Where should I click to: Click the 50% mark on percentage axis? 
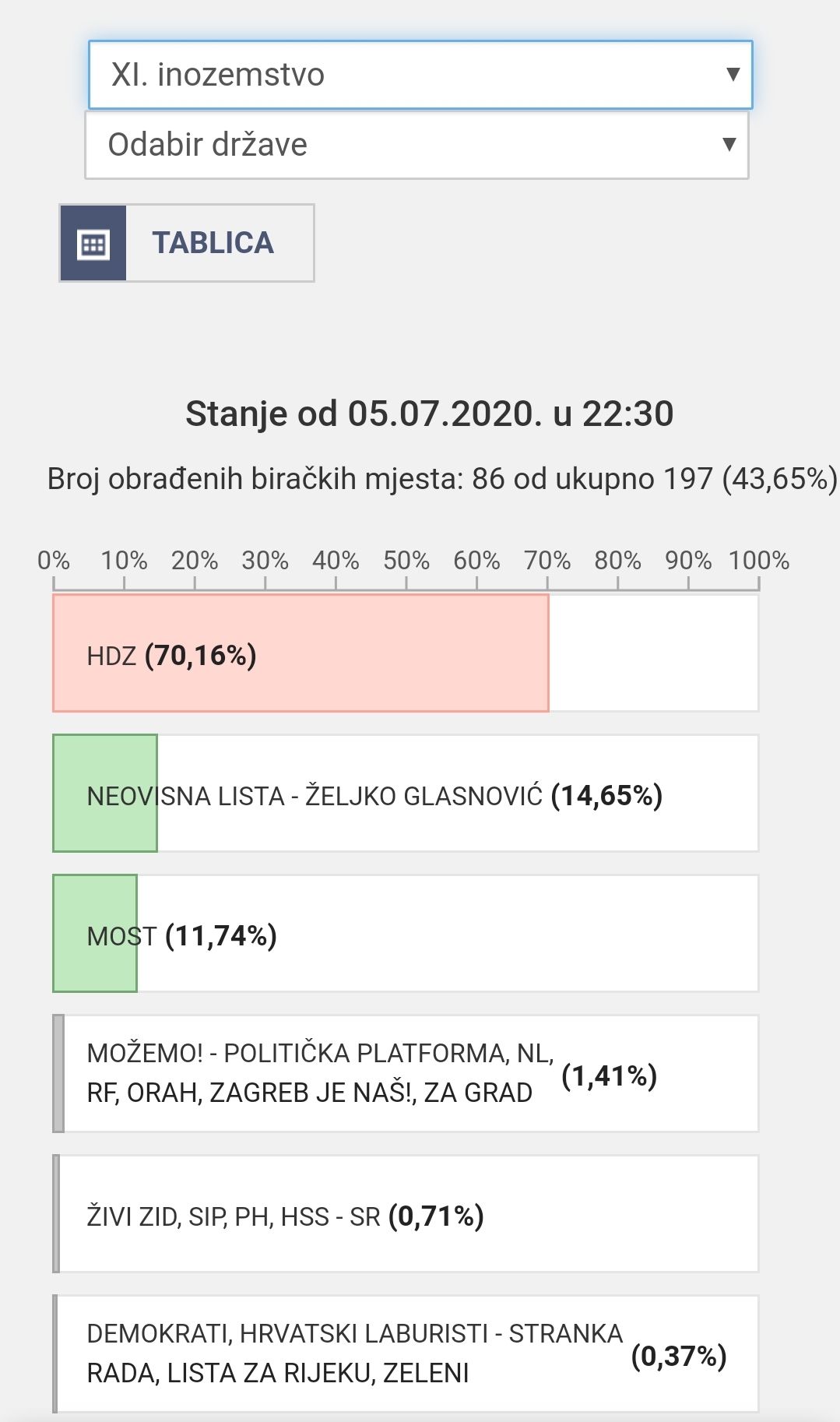(406, 560)
